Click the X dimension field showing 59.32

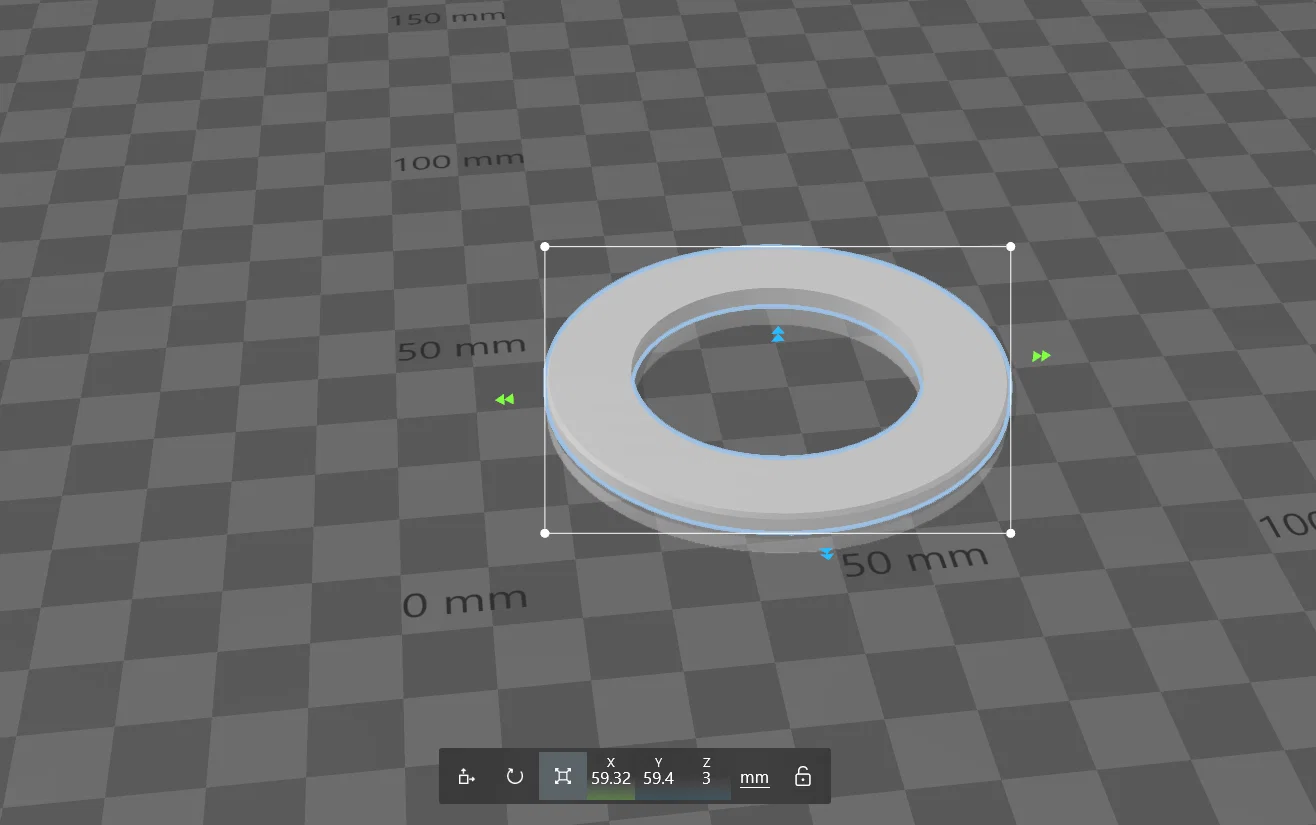click(611, 776)
